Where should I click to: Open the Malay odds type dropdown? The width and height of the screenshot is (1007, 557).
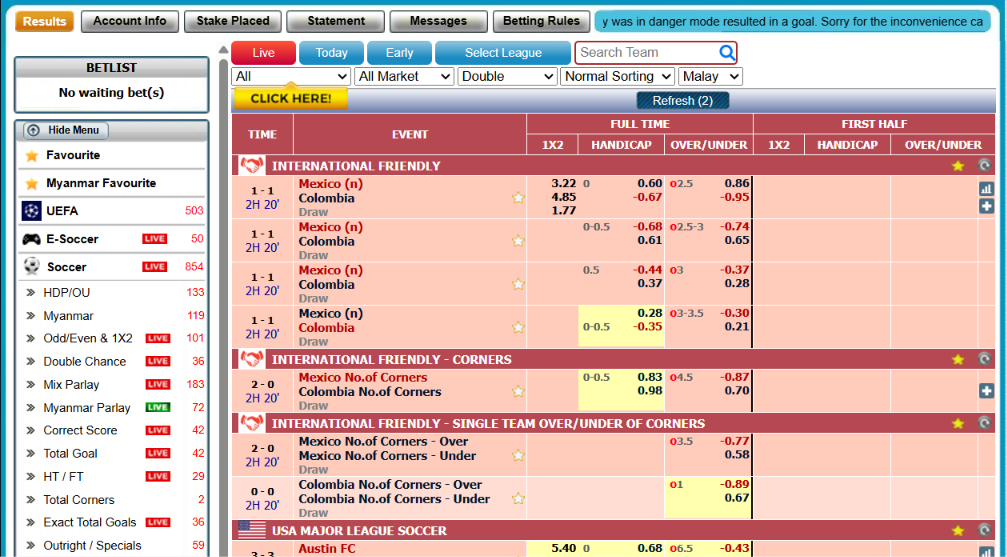710,76
